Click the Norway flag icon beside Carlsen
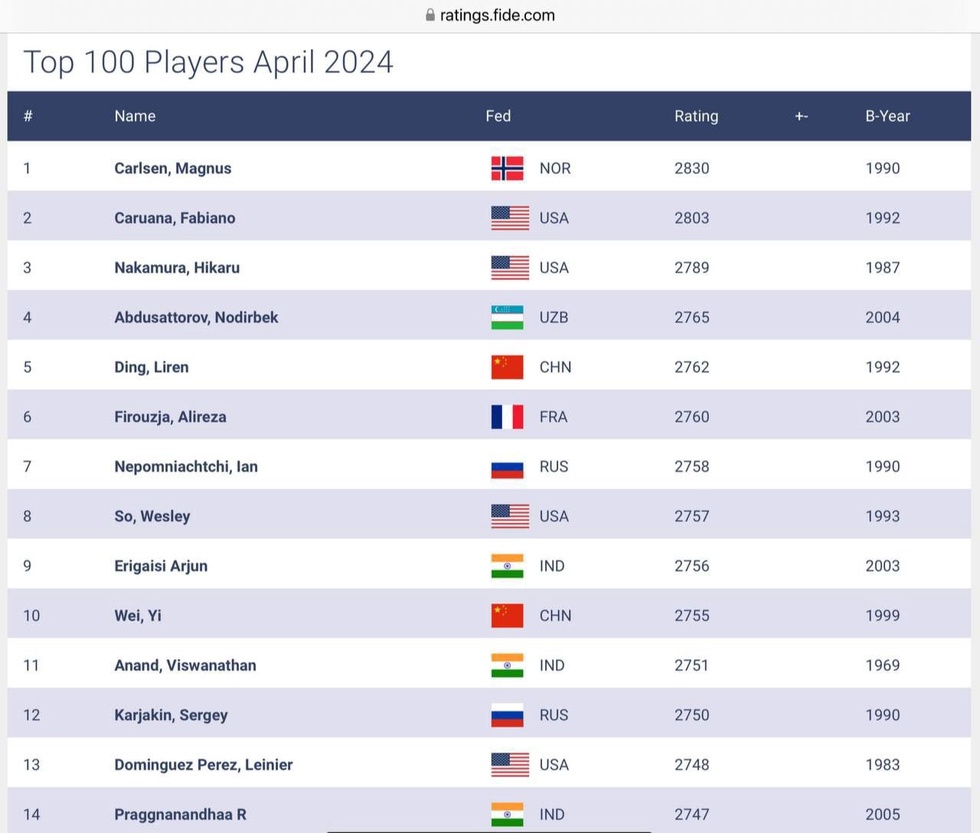The image size is (980, 833). tap(507, 168)
